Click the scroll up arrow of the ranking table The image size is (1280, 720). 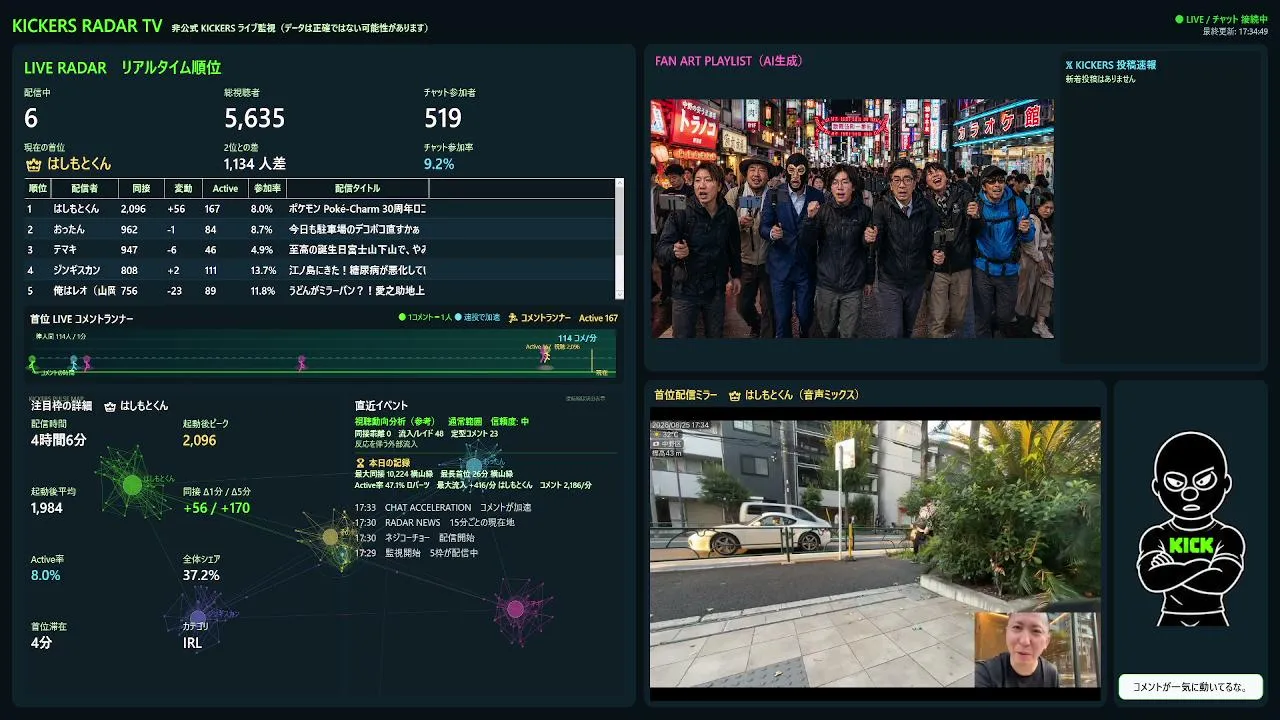tap(619, 184)
